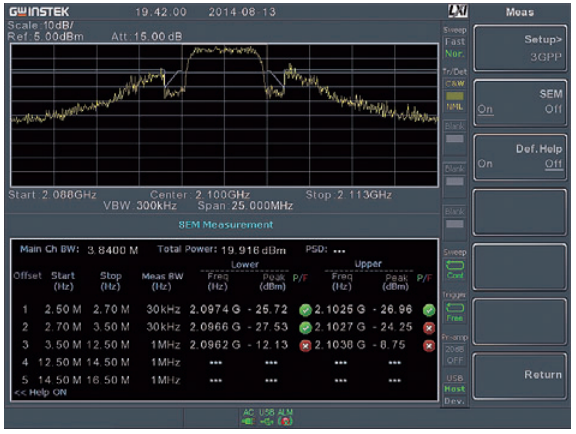Click the Meas menu title

520,12
